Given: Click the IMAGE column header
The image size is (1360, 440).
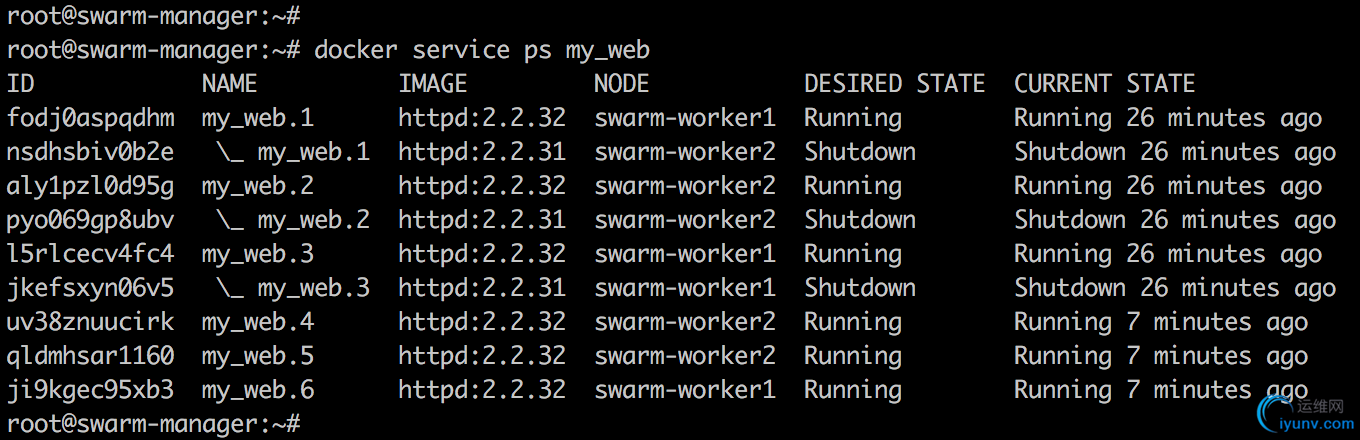Looking at the screenshot, I should [433, 84].
